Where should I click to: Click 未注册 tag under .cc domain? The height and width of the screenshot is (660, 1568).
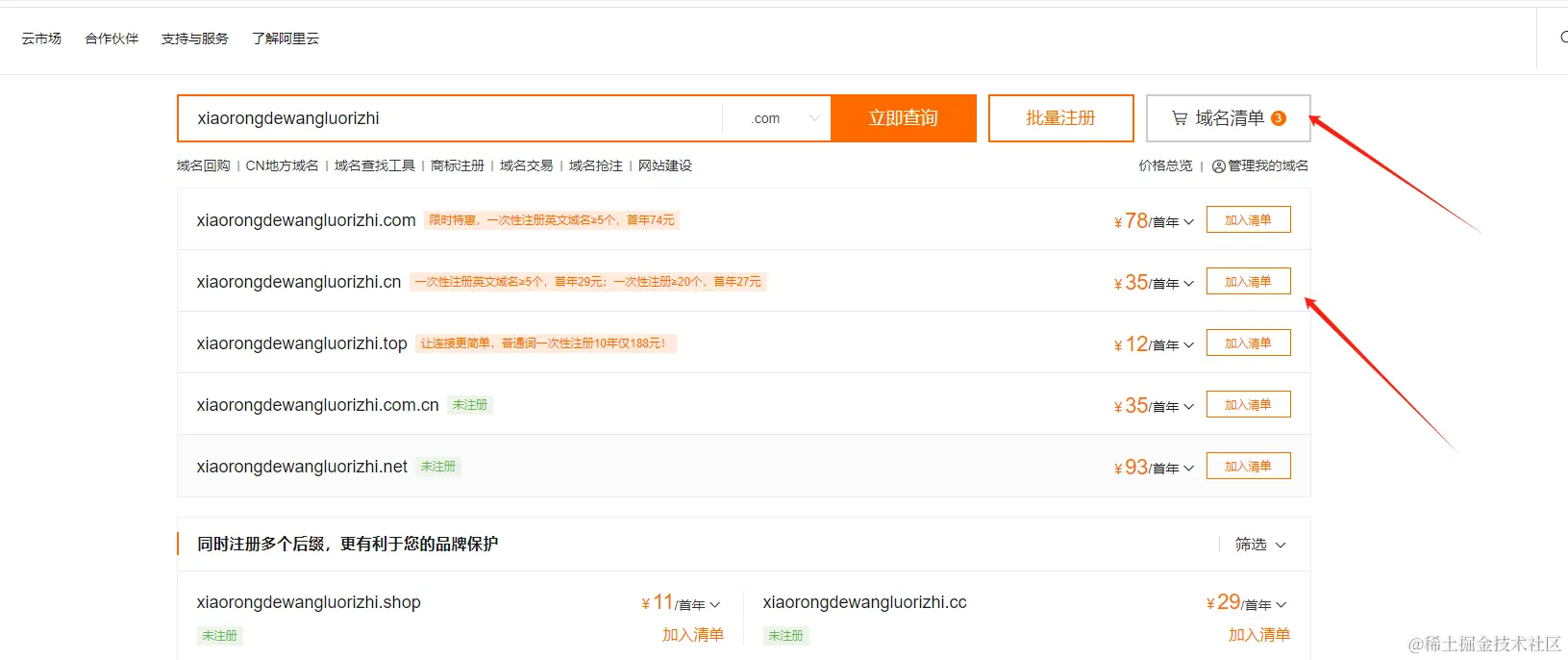point(786,636)
